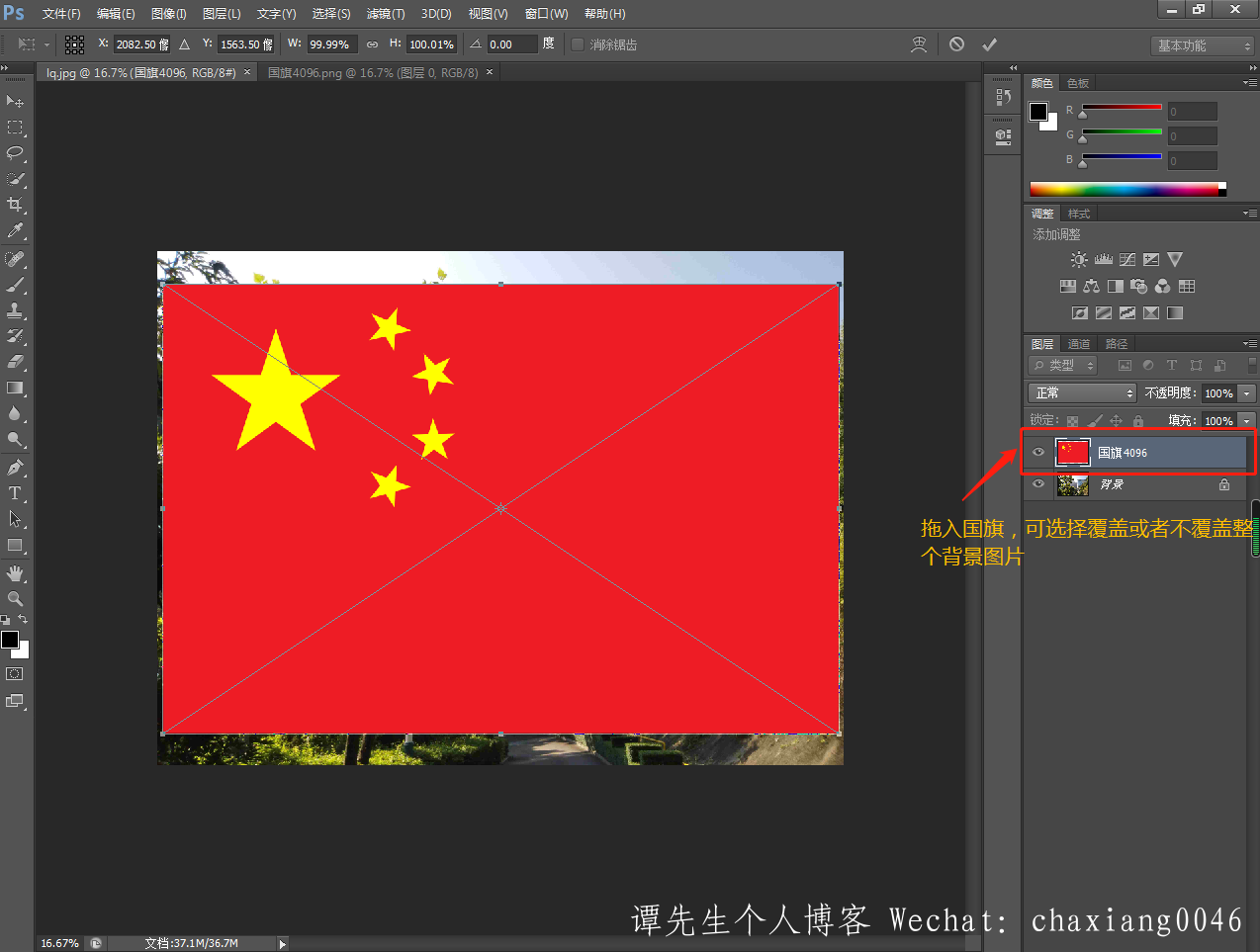Hide the 国旗4096 layer
1260x952 pixels.
[1038, 453]
